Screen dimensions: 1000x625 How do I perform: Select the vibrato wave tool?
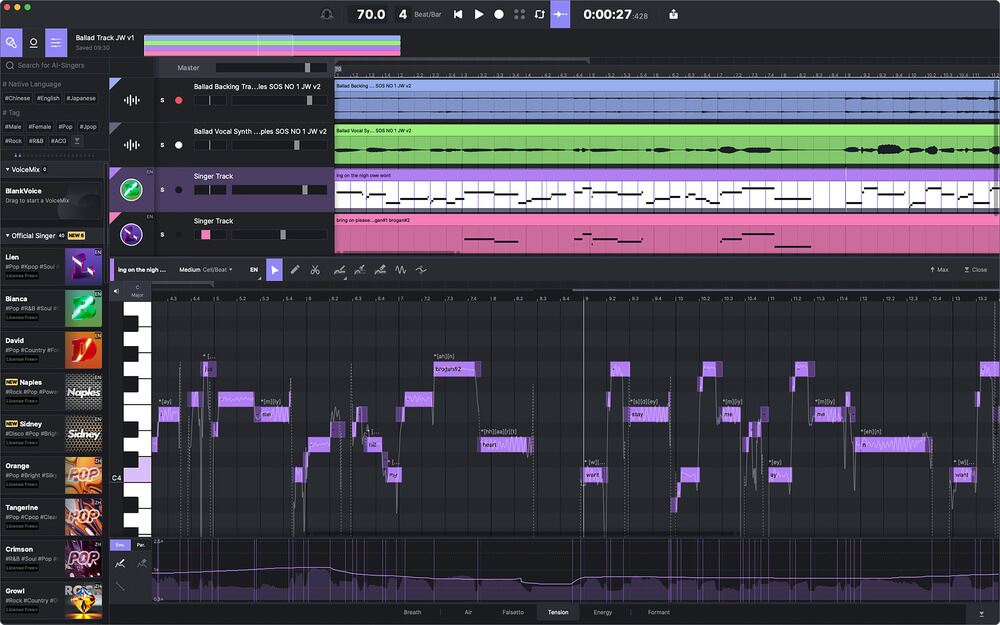click(x=398, y=270)
